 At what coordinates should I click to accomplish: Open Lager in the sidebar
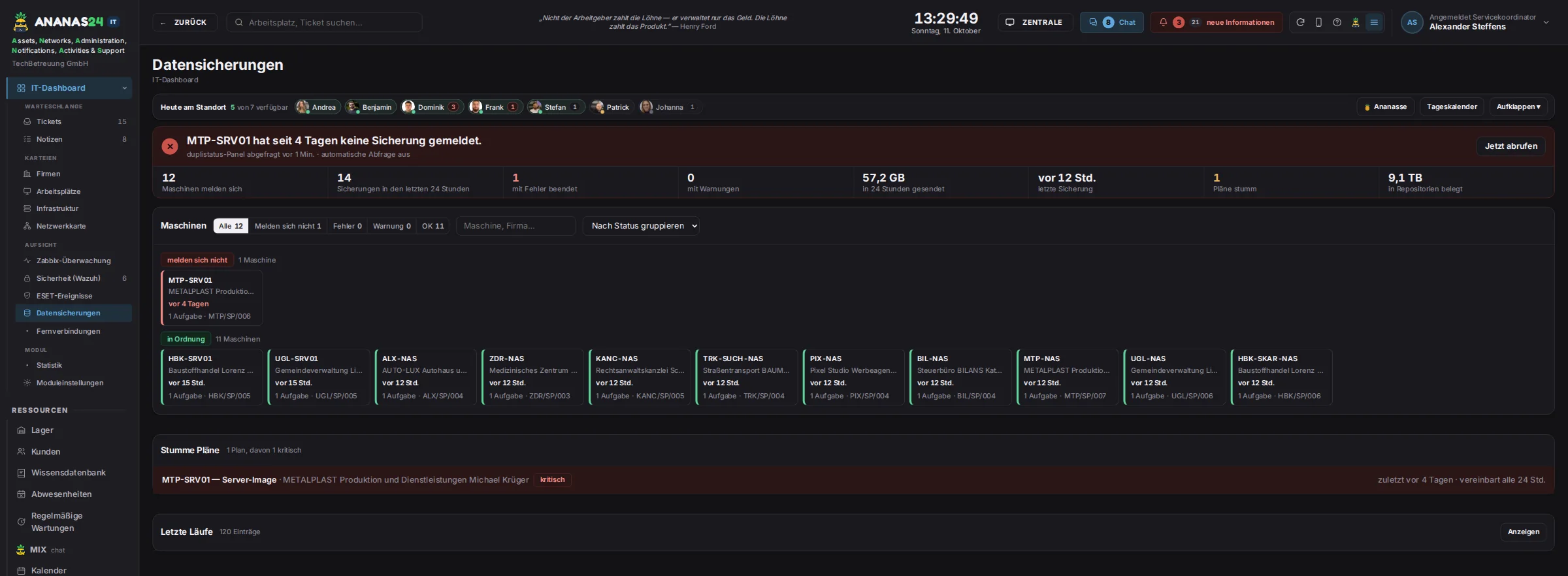coord(69,430)
